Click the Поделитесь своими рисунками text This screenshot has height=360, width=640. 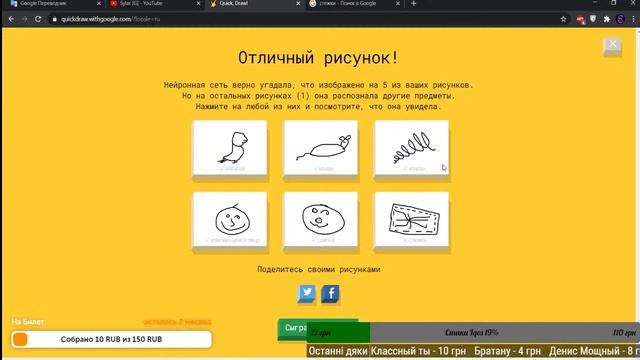click(x=319, y=269)
